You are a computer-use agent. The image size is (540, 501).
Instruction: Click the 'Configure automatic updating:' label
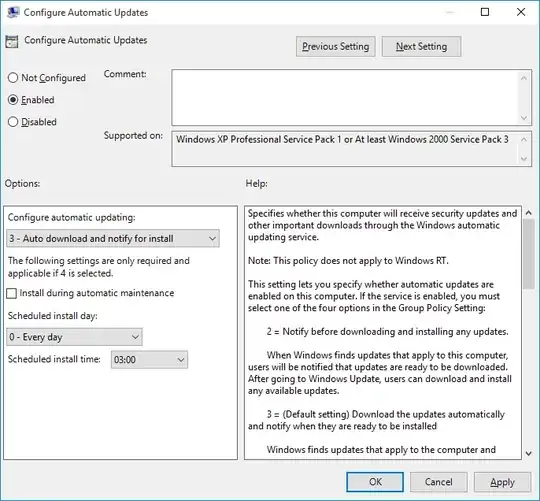click(72, 218)
